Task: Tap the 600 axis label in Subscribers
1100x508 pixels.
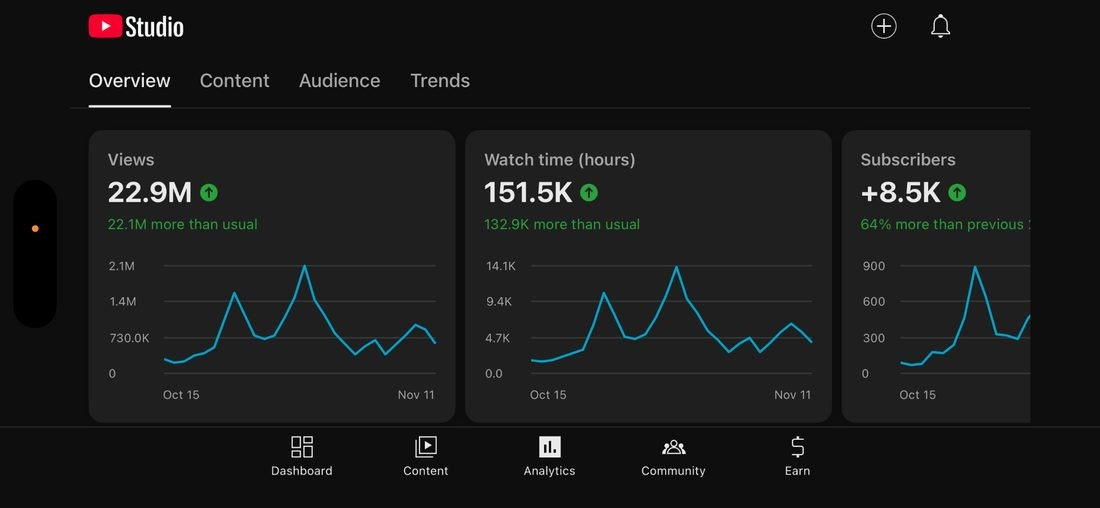Action: click(x=873, y=302)
